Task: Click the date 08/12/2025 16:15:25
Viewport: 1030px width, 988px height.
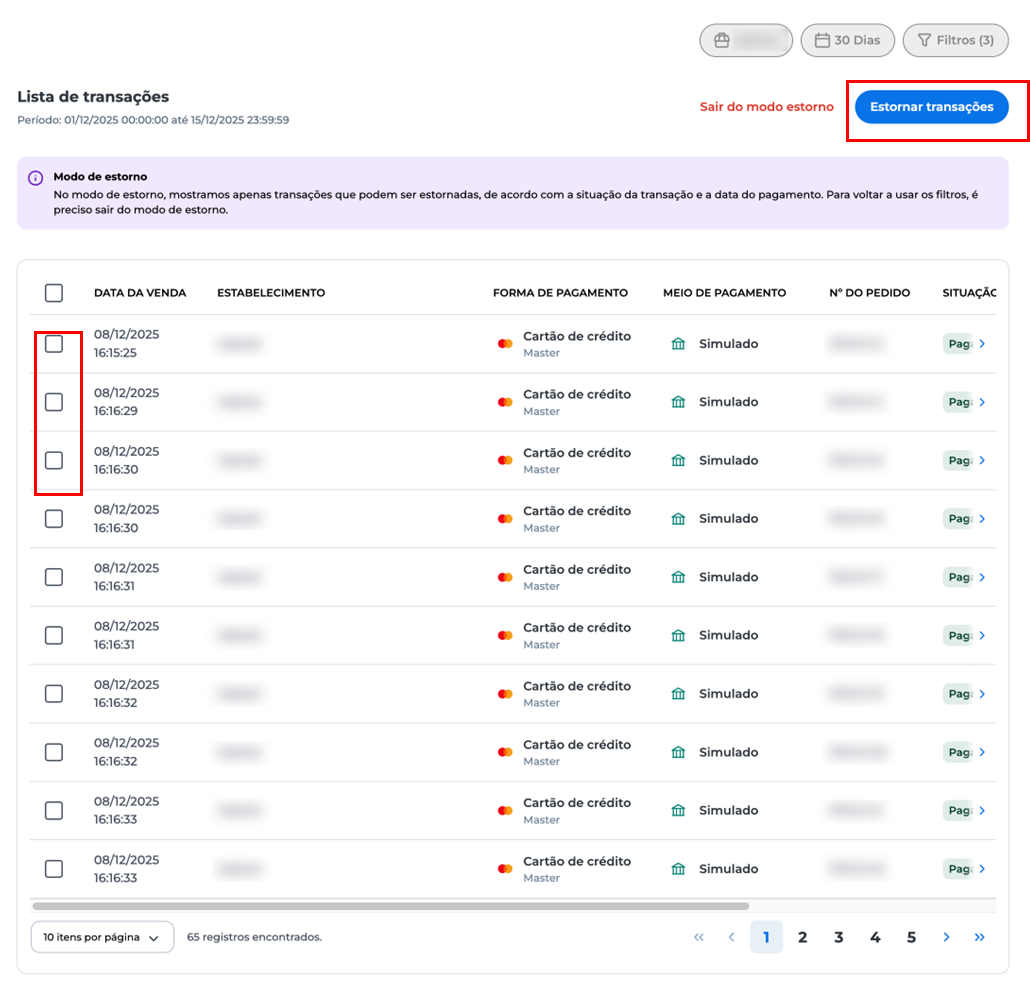Action: coord(126,344)
